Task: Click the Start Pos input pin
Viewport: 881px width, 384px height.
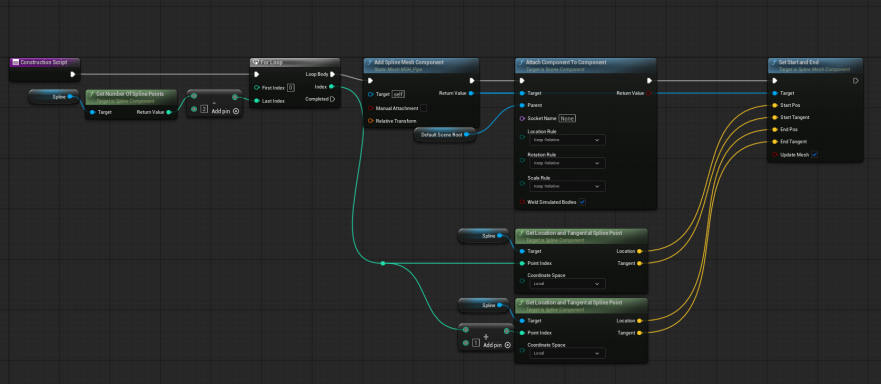Action: coord(775,106)
